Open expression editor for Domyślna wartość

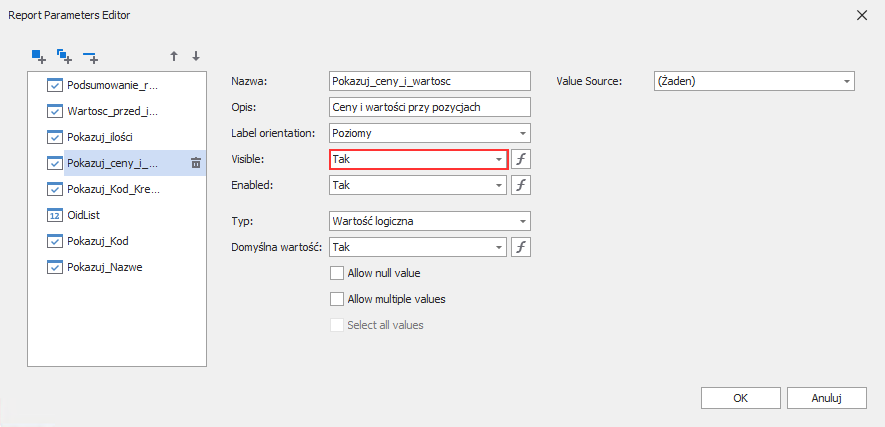point(521,247)
